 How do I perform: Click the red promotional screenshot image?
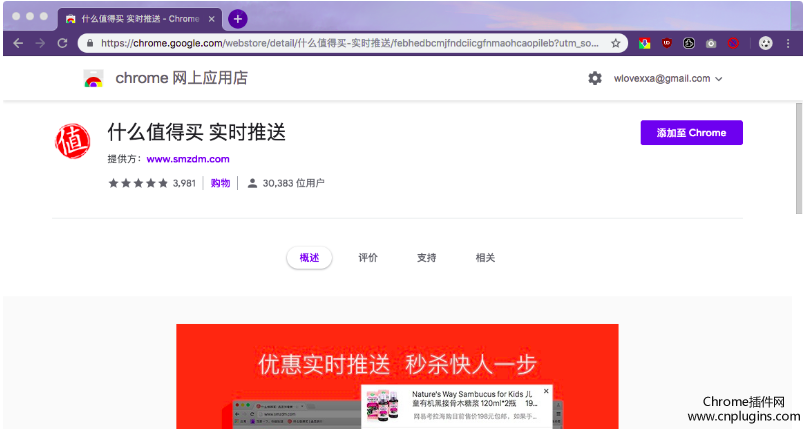point(397,376)
